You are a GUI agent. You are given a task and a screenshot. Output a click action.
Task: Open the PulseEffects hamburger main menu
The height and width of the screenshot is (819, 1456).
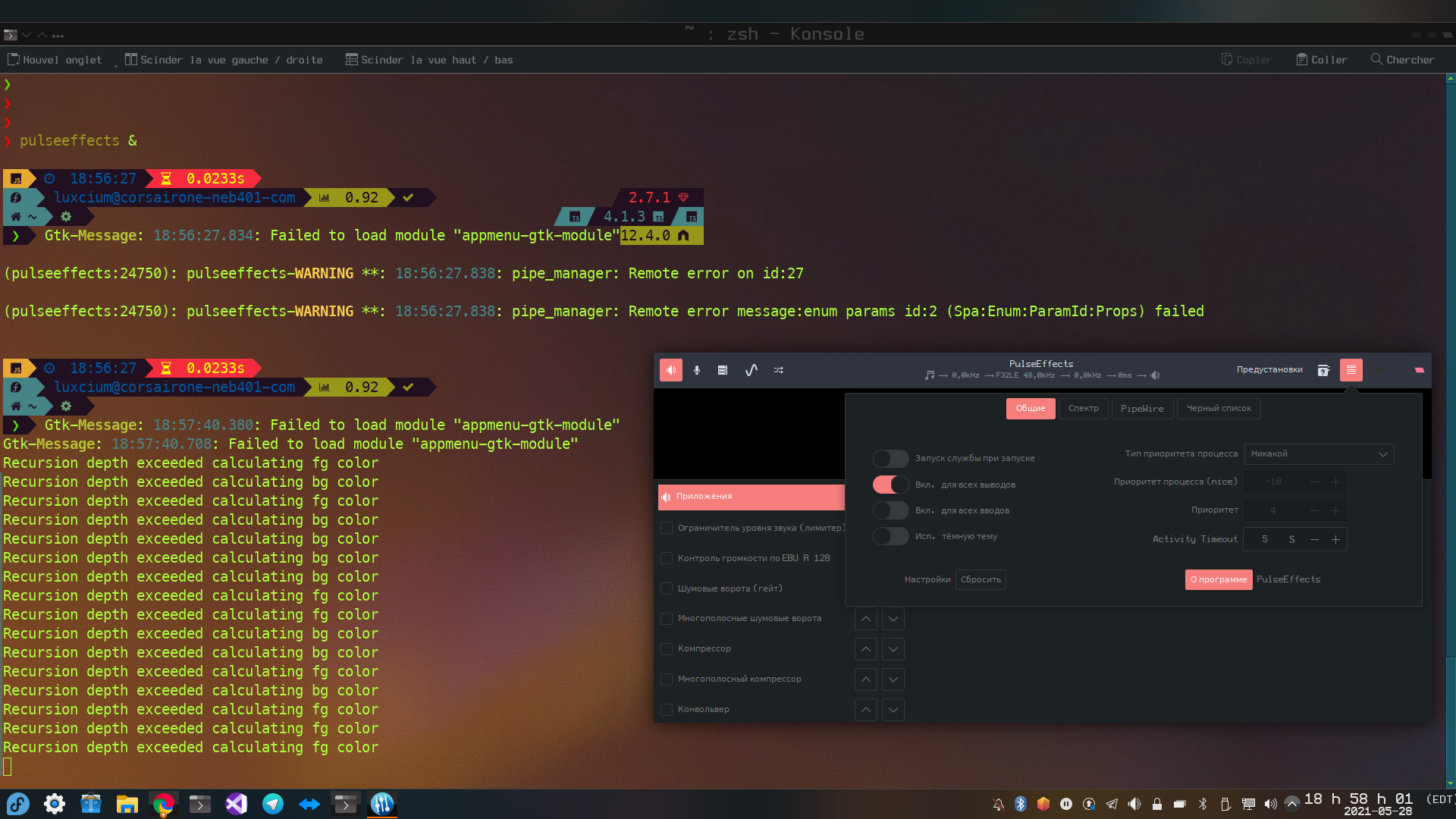pyautogui.click(x=1351, y=370)
